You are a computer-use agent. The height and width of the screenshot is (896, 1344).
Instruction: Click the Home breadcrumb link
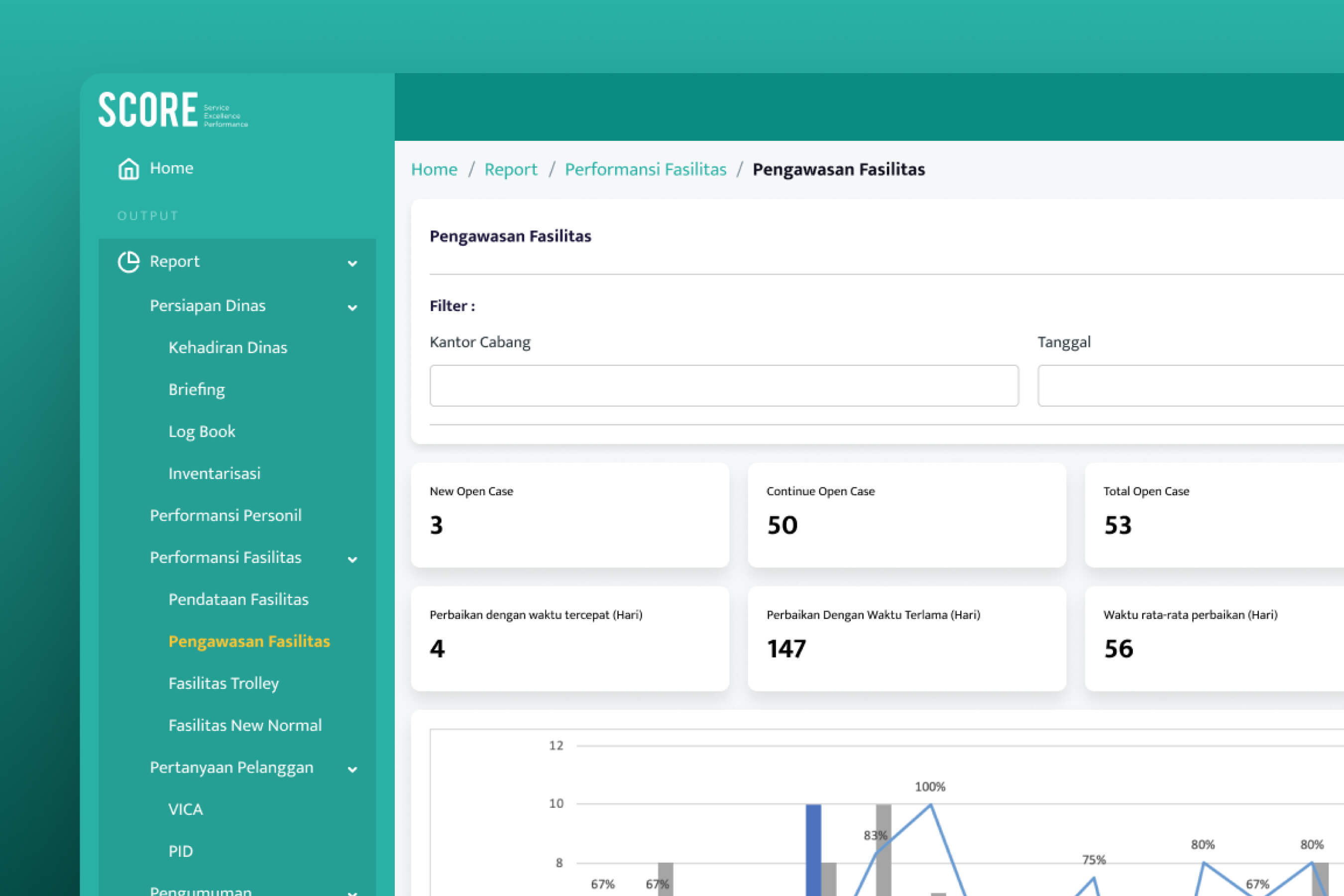point(434,169)
